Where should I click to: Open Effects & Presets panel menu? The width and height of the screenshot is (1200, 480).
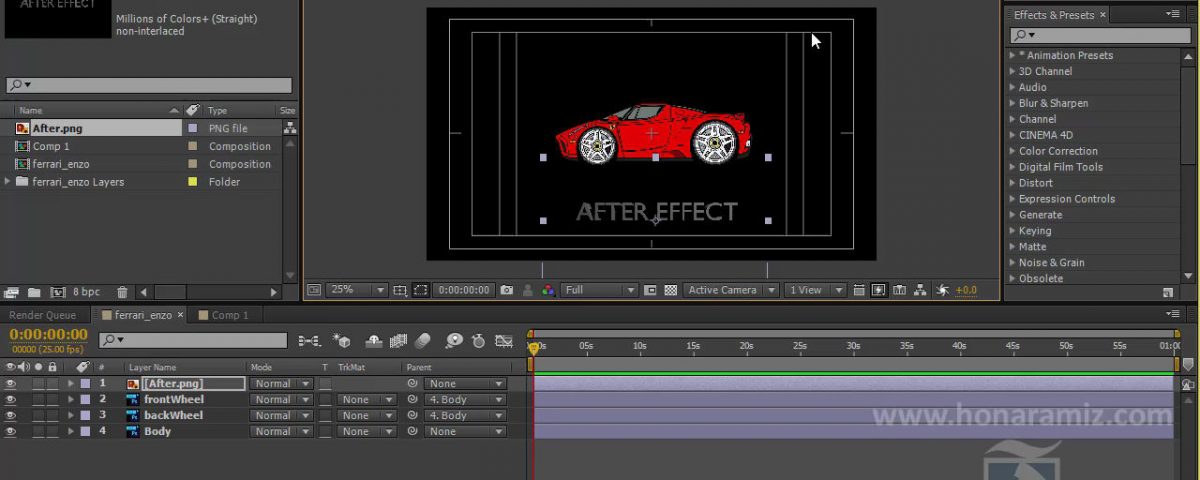1173,15
